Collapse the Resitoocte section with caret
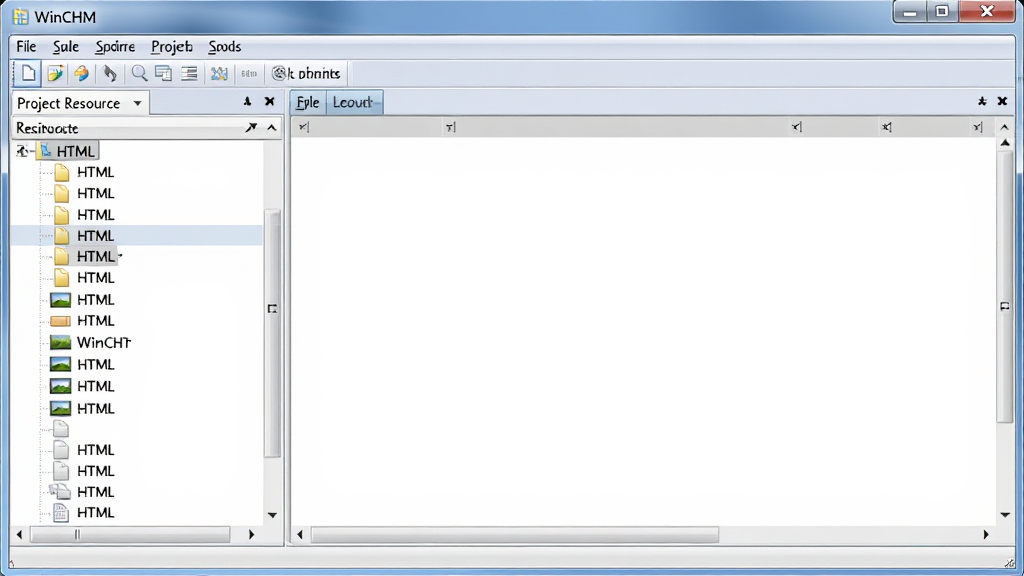 272,127
